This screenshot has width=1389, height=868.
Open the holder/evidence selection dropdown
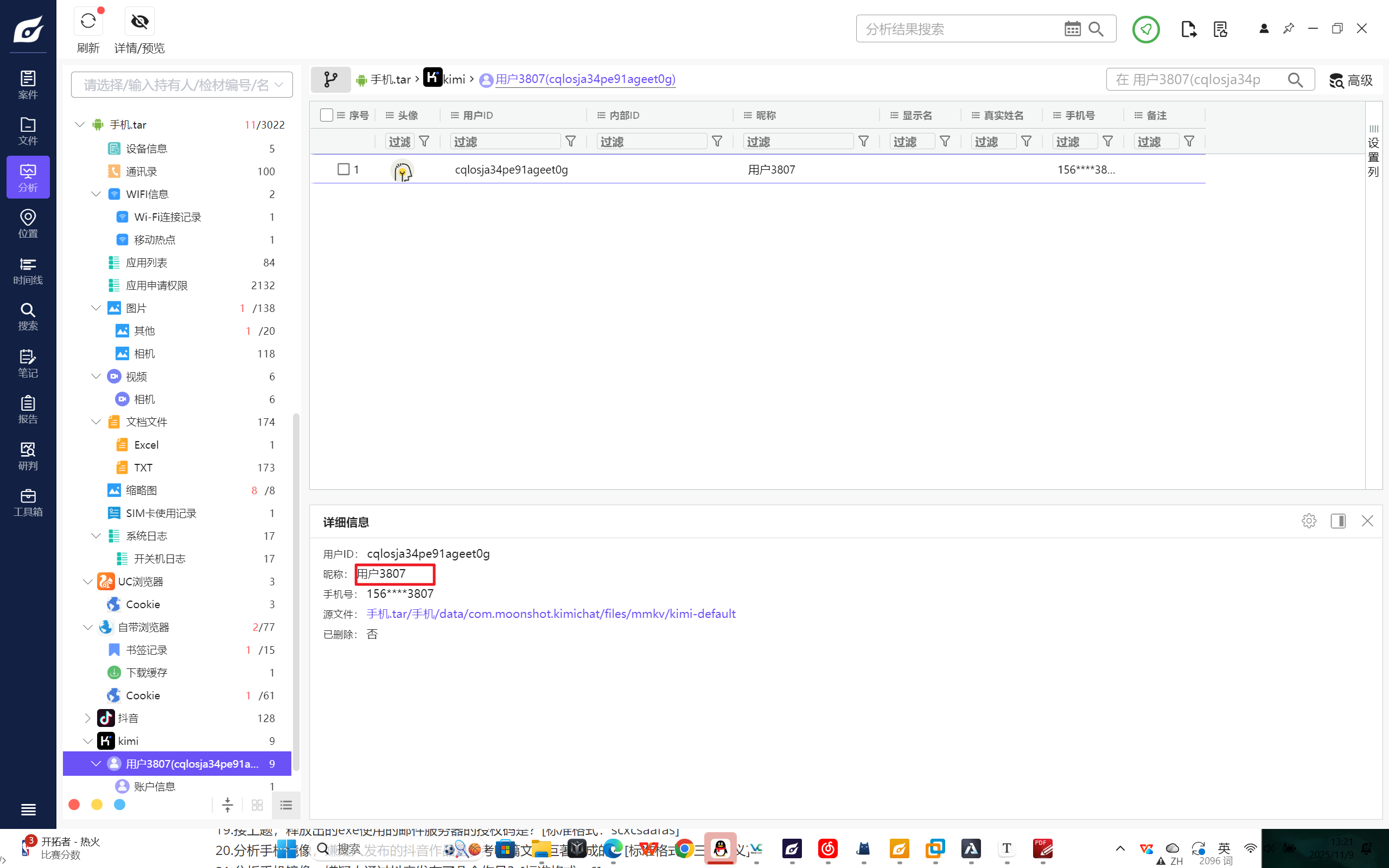pyautogui.click(x=181, y=85)
